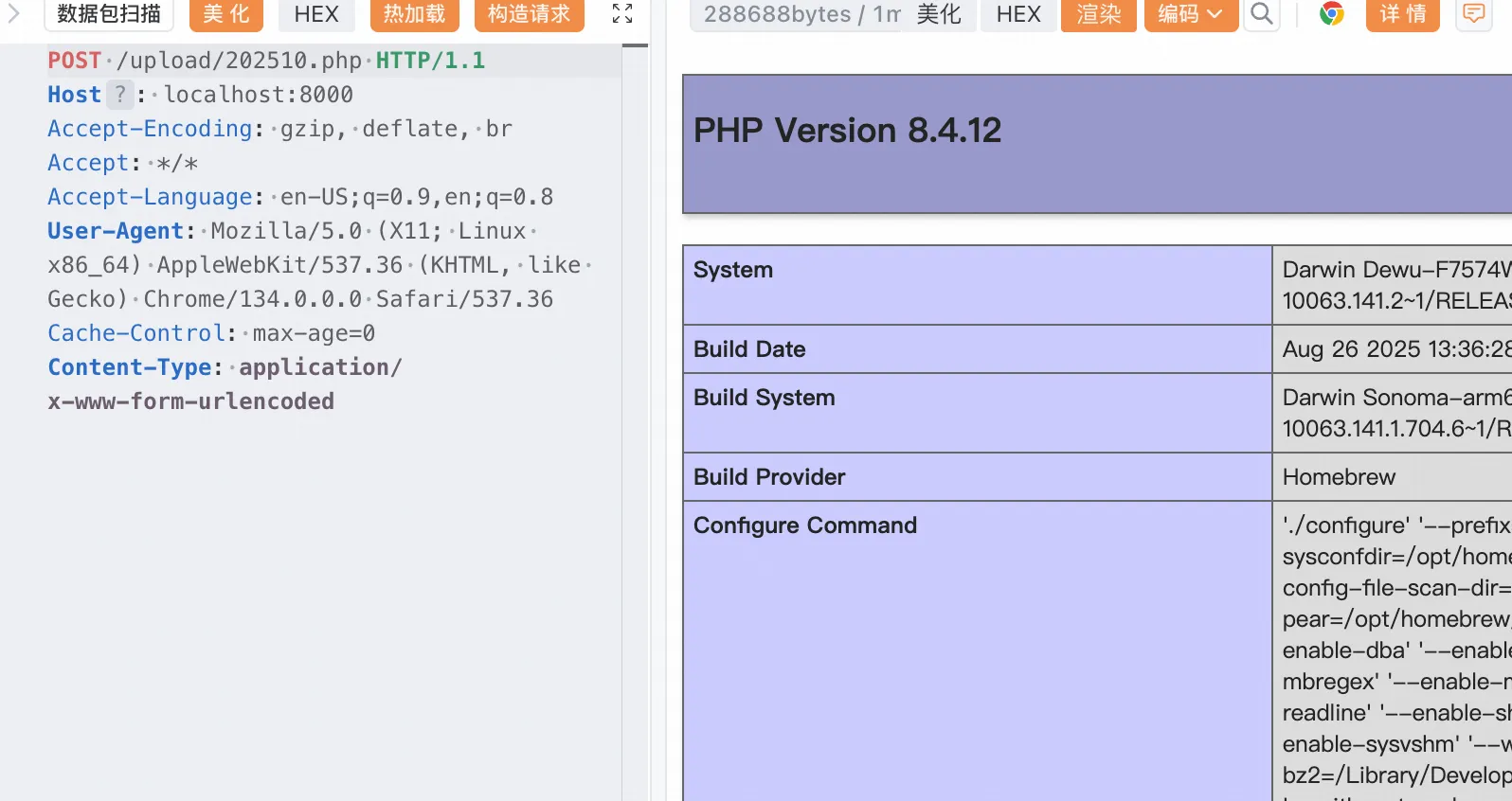Open the 数据包扫描 packet scan menu

coord(109,14)
